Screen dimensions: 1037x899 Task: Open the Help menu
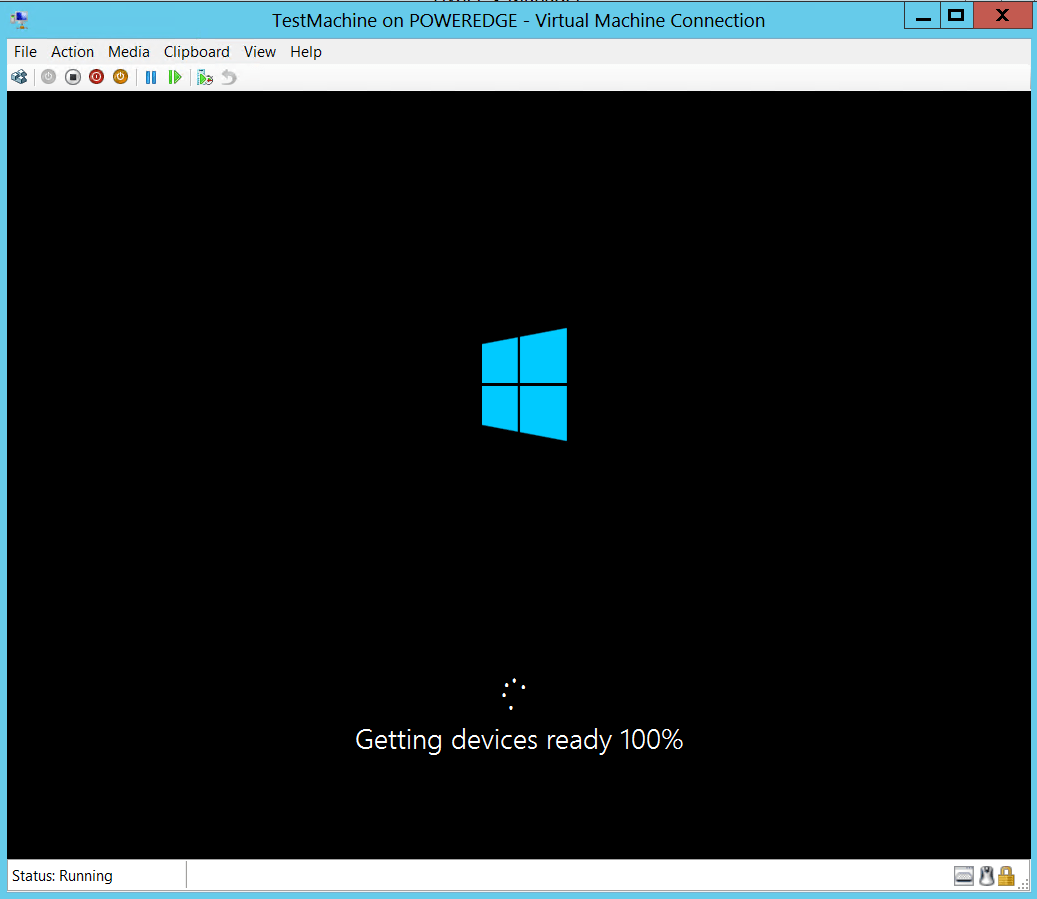[x=306, y=52]
